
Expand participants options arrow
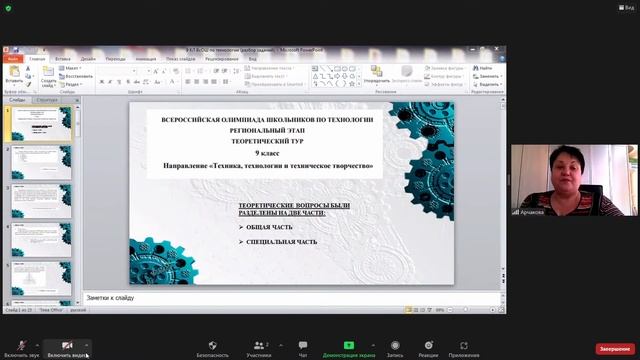(x=281, y=345)
